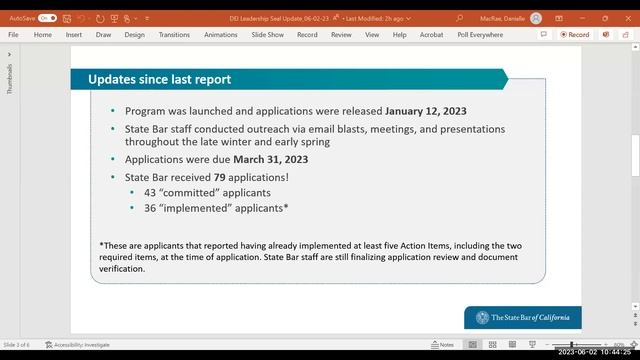Start Slide Show from status bar icon

[x=532, y=345]
